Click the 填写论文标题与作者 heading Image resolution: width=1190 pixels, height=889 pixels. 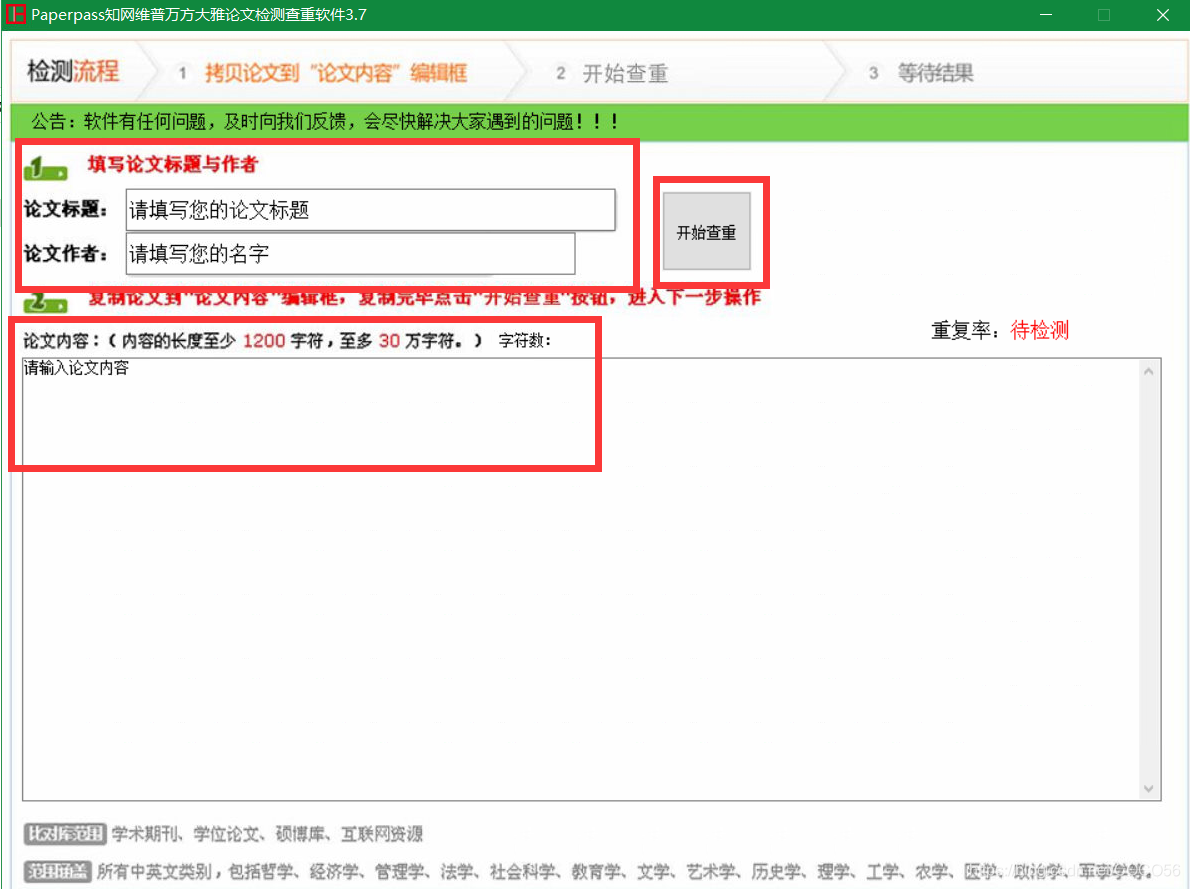click(172, 164)
